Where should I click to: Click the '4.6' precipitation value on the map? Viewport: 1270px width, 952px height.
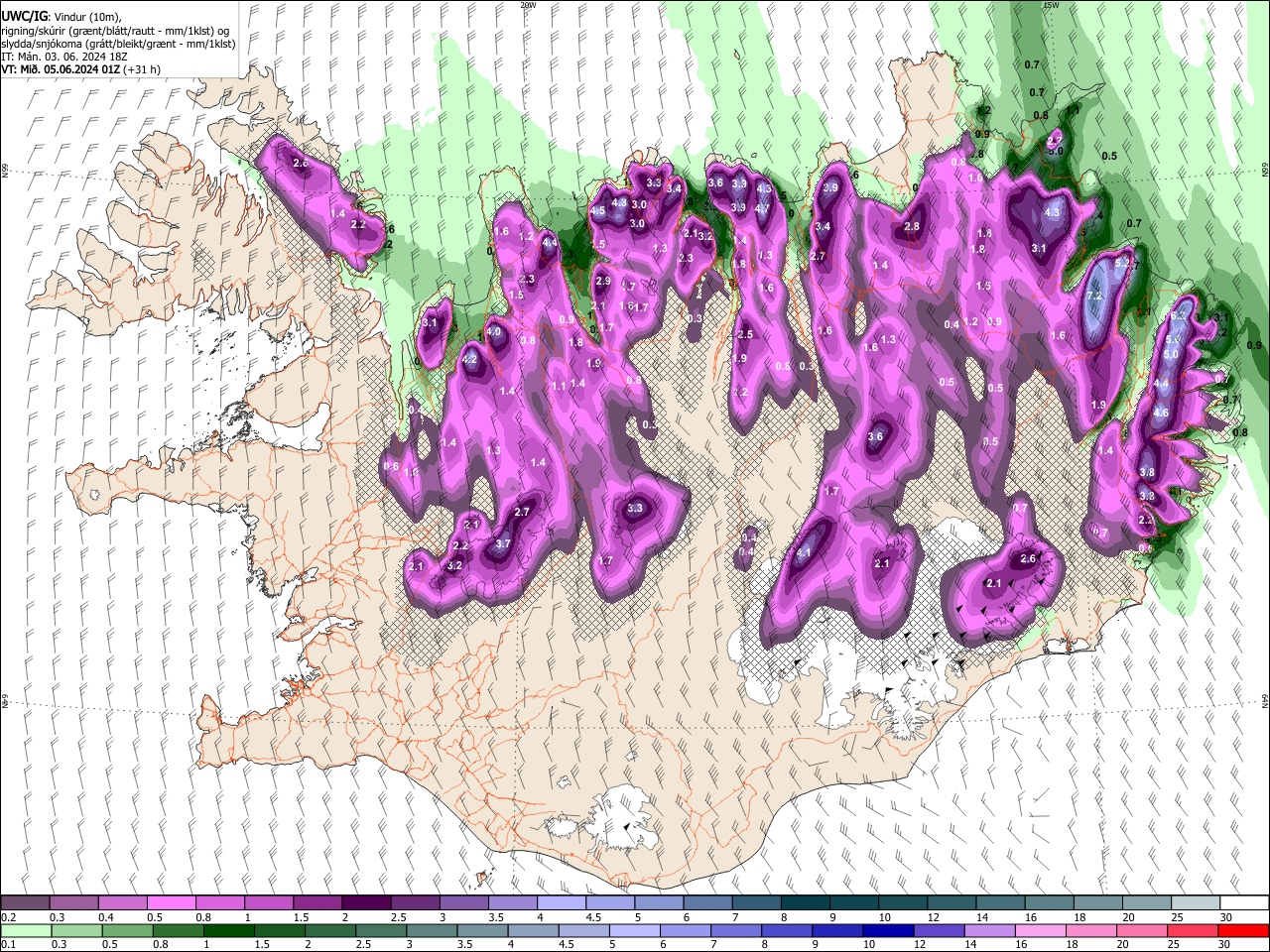coord(1161,413)
